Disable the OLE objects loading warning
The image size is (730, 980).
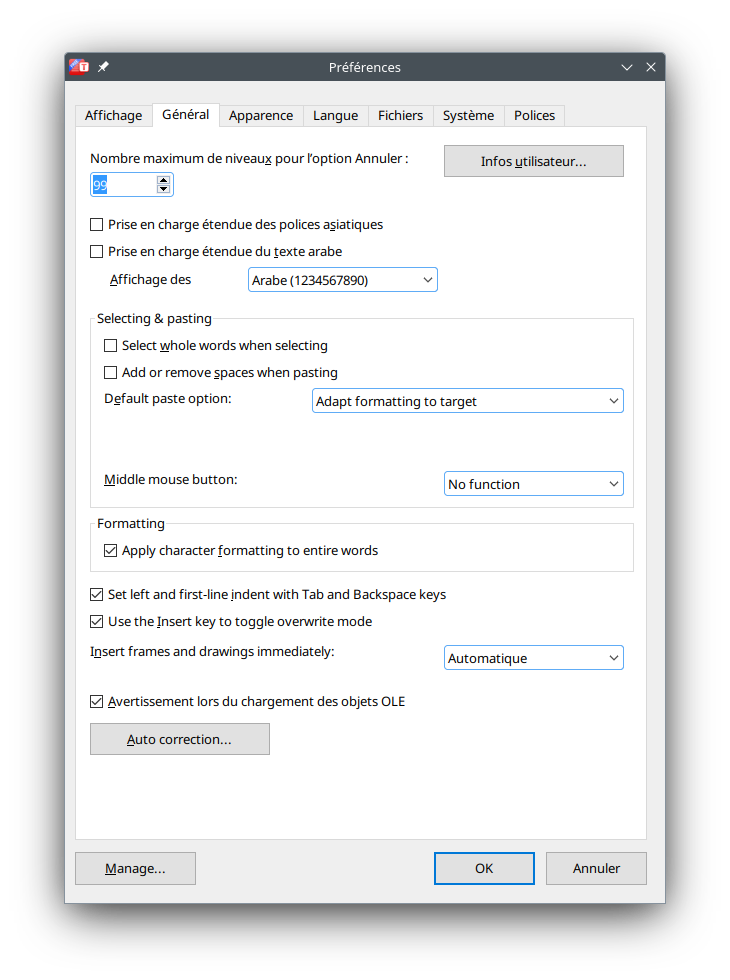tap(97, 702)
